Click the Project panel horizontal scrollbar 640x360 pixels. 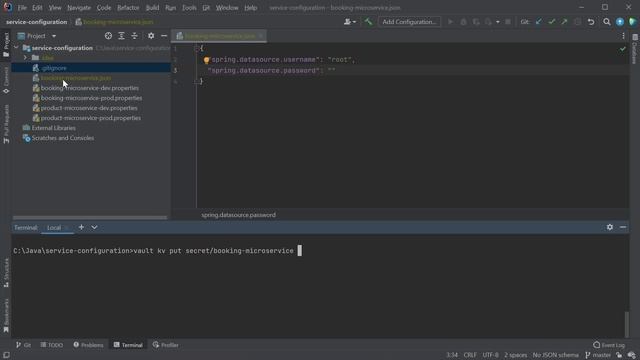pyautogui.click(x=90, y=218)
